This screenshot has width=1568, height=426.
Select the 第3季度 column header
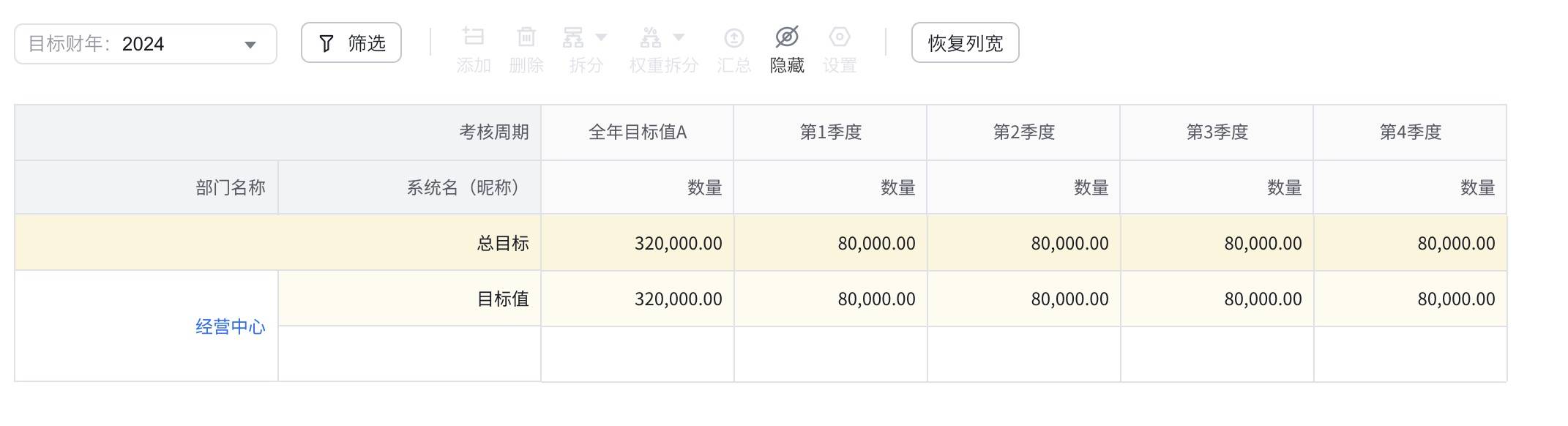pos(1217,132)
